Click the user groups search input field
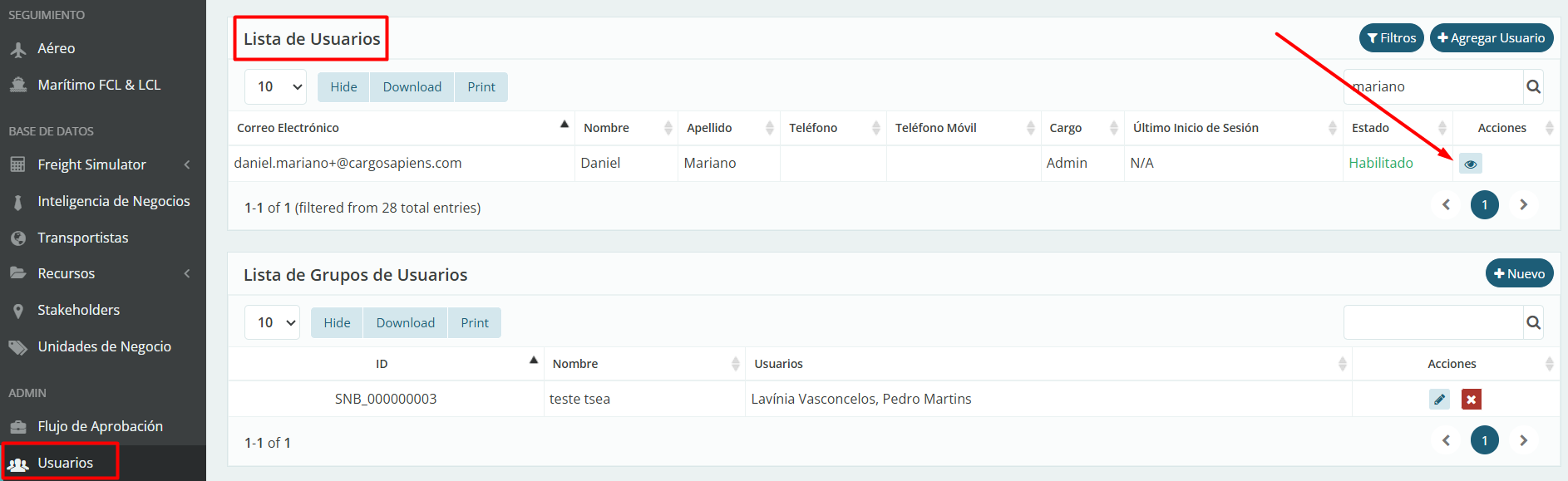1568x481 pixels. coord(1432,322)
